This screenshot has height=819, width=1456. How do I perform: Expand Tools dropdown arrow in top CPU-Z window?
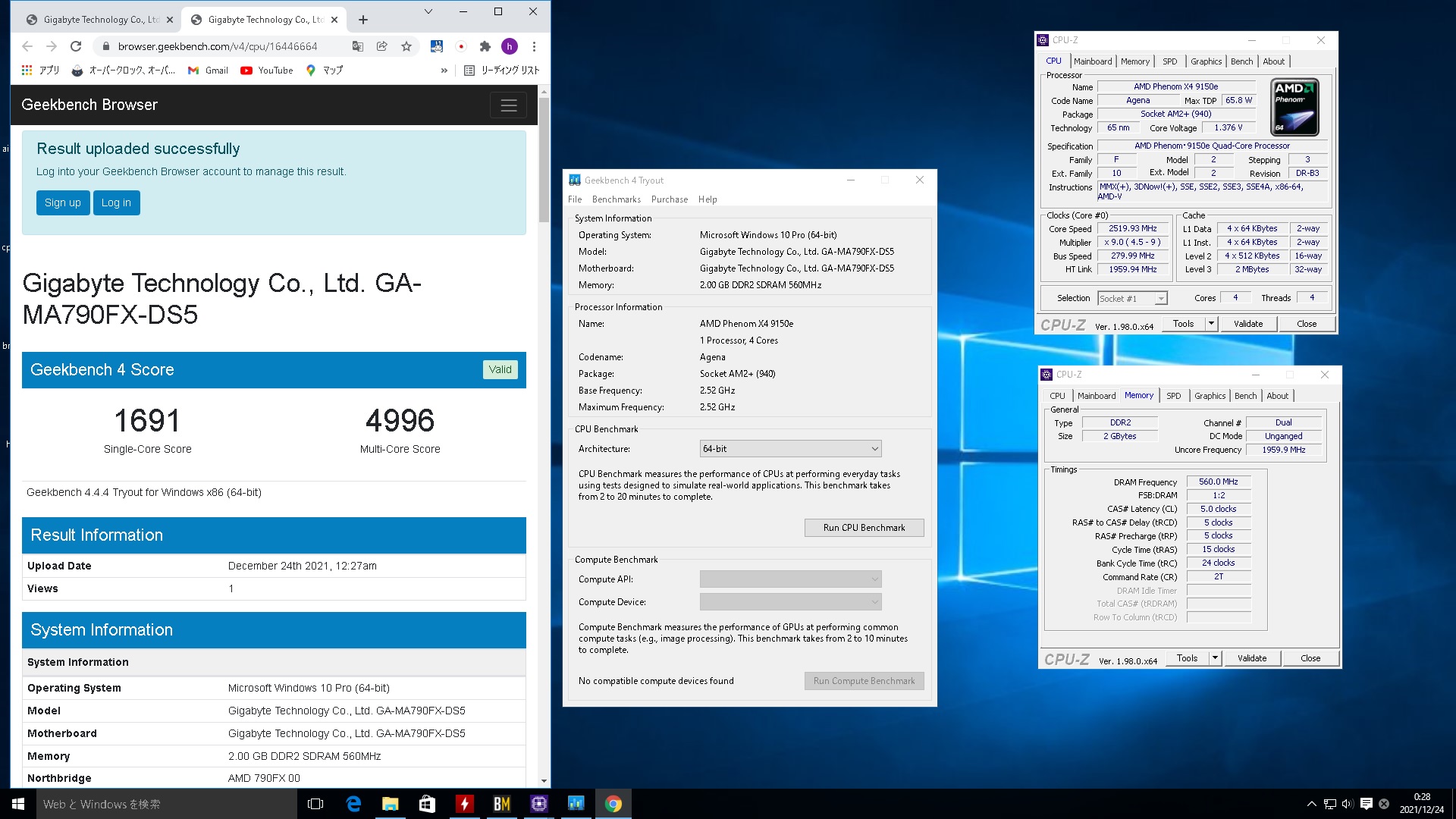[1211, 324]
